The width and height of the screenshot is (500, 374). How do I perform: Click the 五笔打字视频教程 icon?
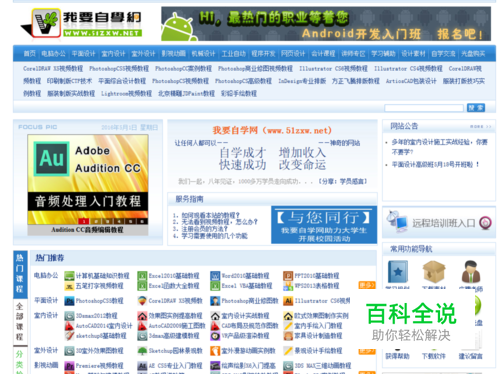69,286
